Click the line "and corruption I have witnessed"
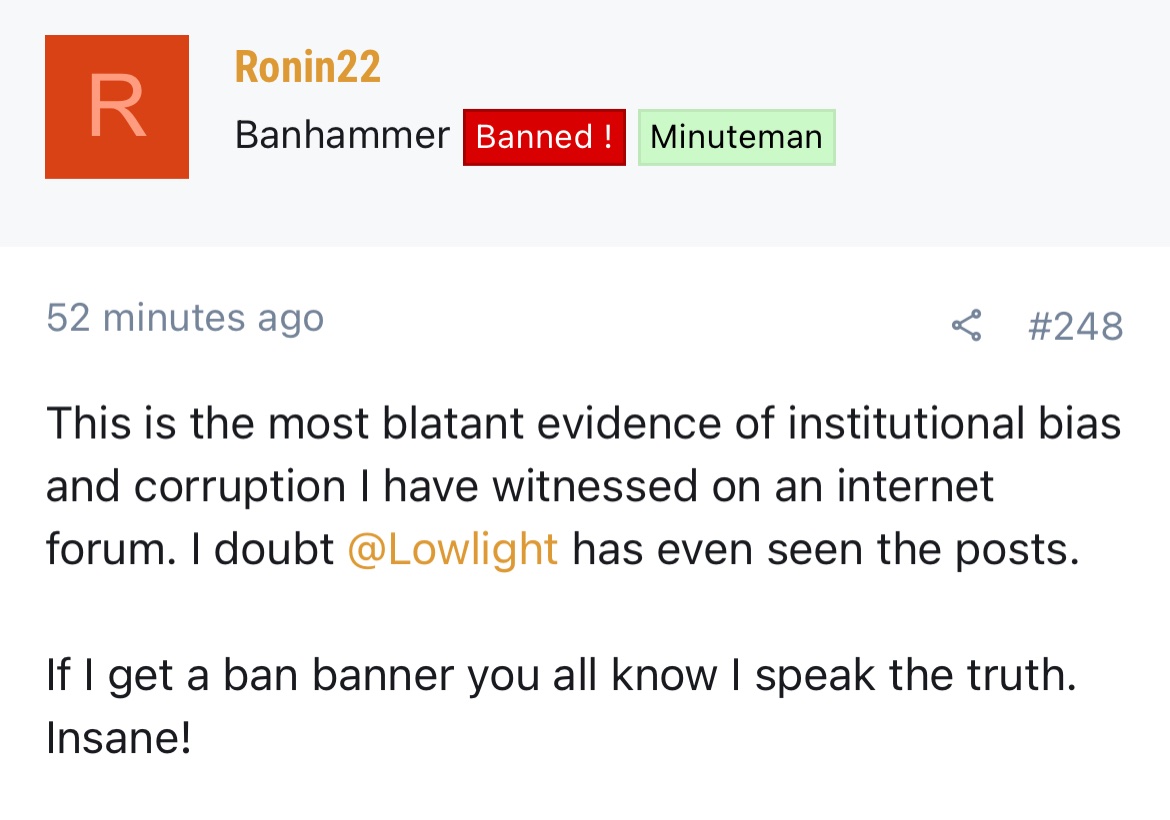The height and width of the screenshot is (820, 1170). [519, 486]
